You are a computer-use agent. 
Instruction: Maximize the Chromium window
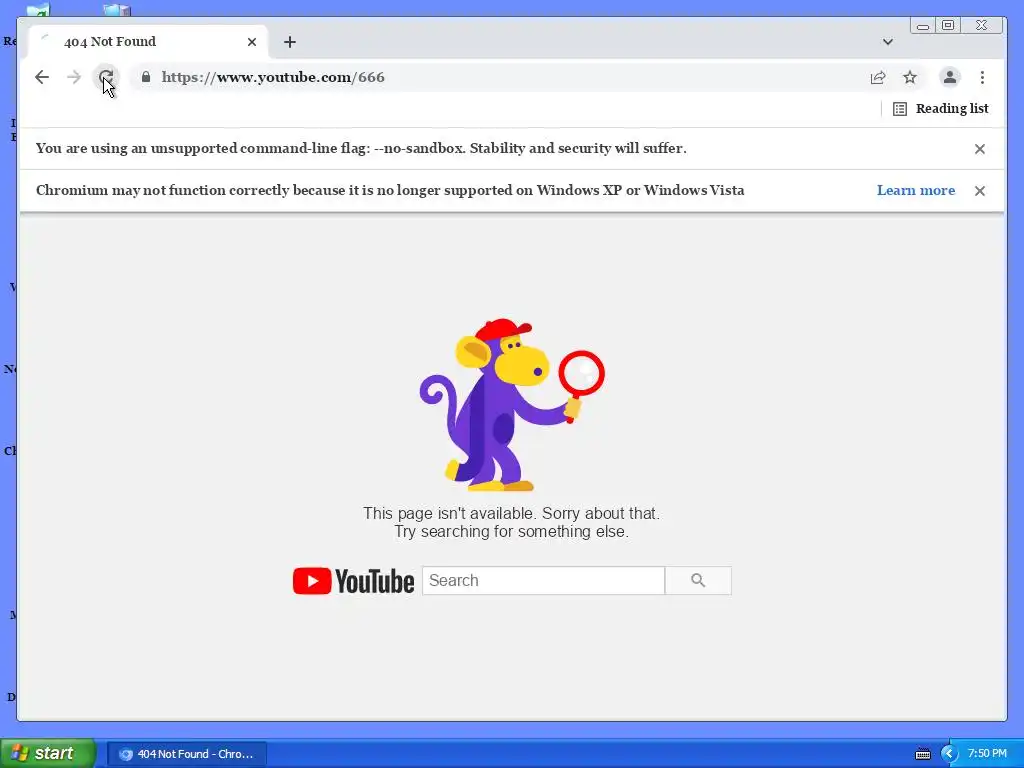948,25
